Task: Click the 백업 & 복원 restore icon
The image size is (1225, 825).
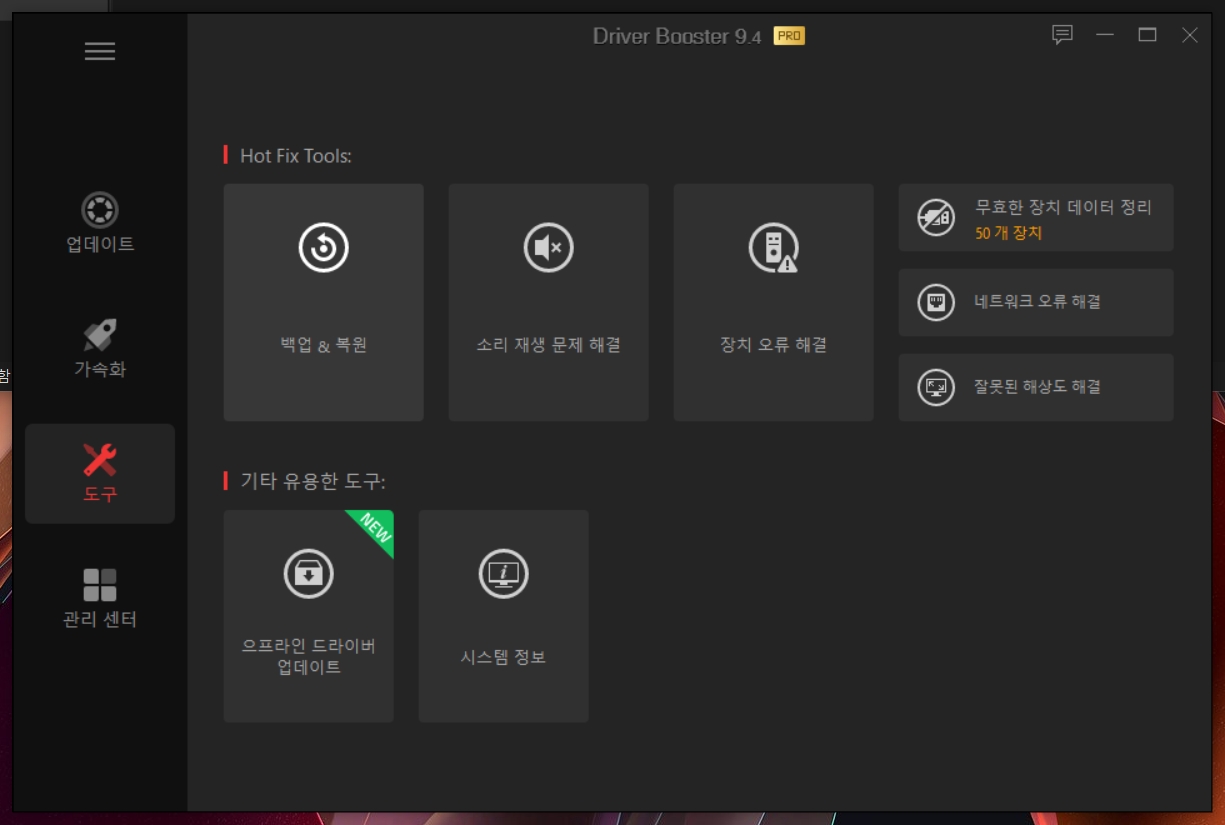Action: point(324,247)
